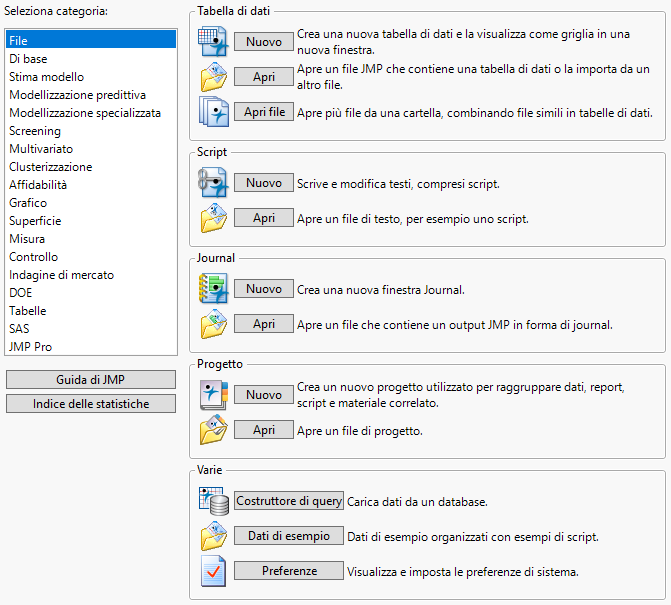Click the multiple files import icon

coord(214,112)
